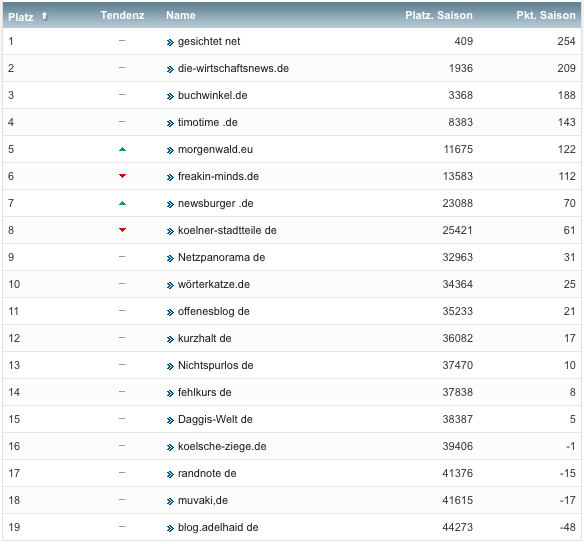Sort by the Pkt. Saison column header

coord(546,15)
